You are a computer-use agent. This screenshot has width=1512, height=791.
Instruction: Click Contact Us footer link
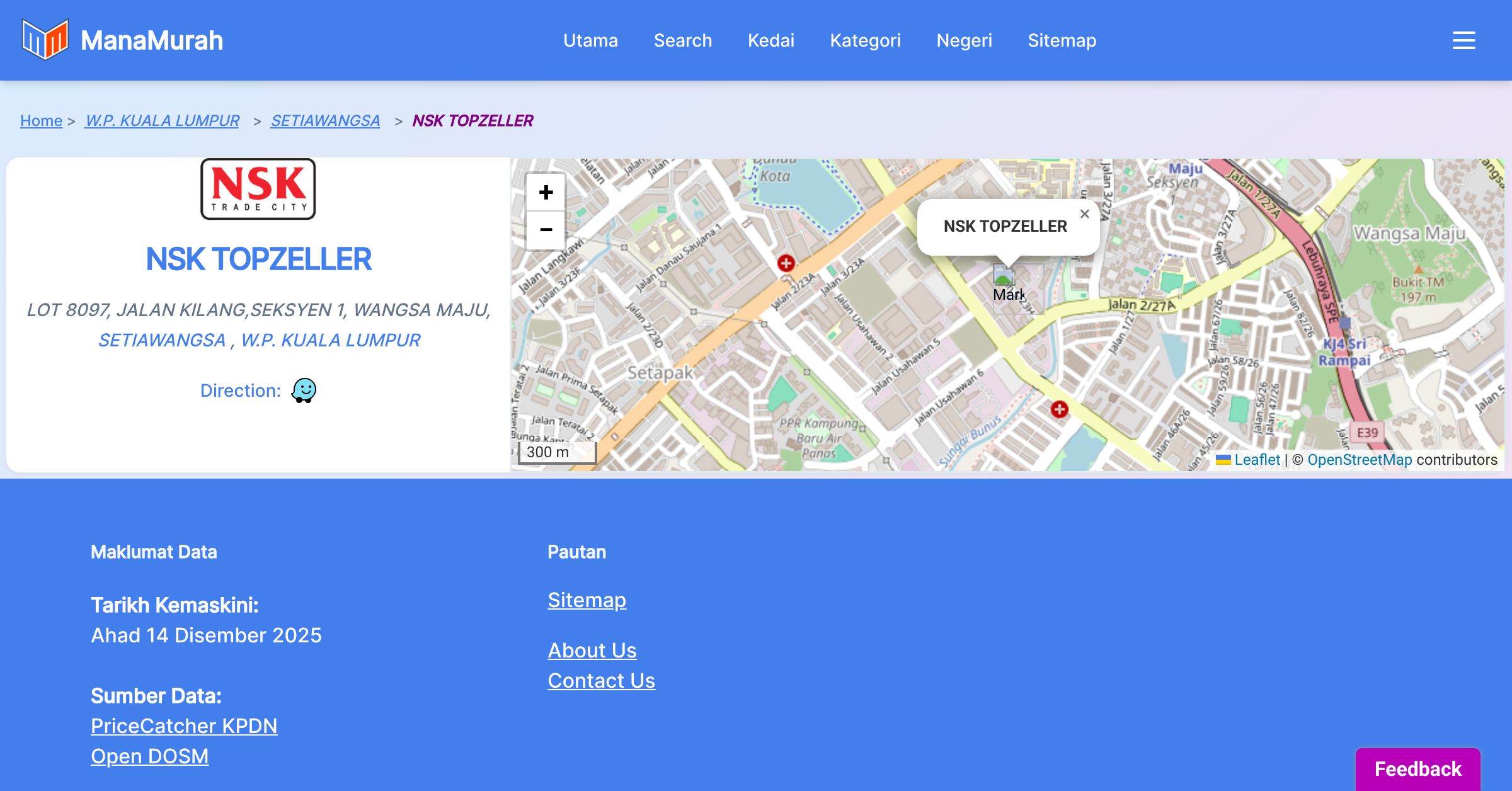pos(601,680)
